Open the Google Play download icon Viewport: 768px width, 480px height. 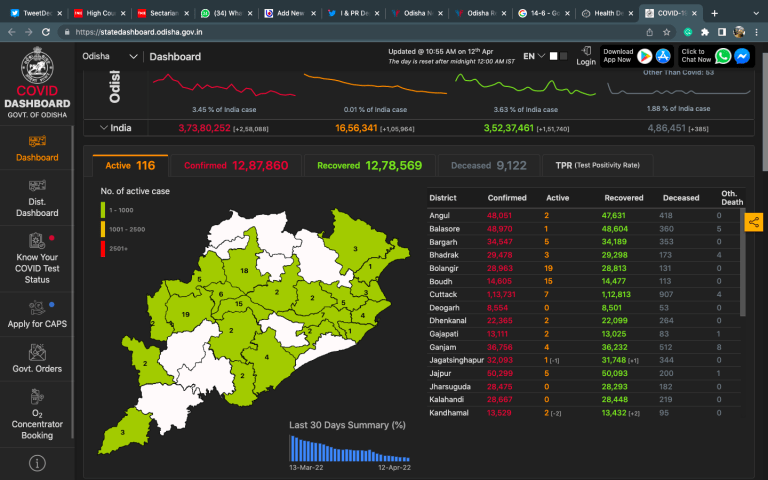646,57
